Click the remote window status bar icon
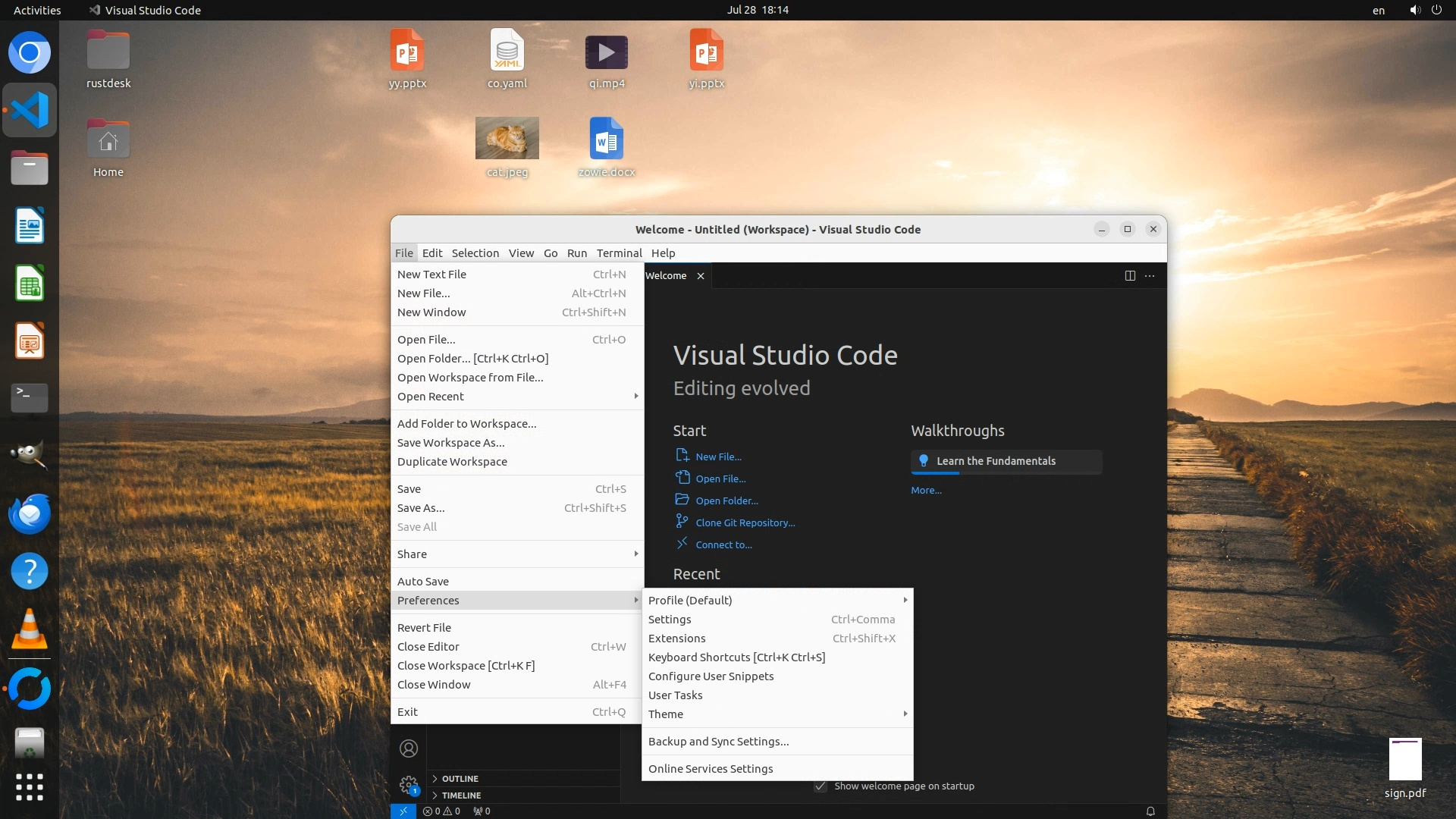Viewport: 1456px width, 819px height. click(x=403, y=811)
